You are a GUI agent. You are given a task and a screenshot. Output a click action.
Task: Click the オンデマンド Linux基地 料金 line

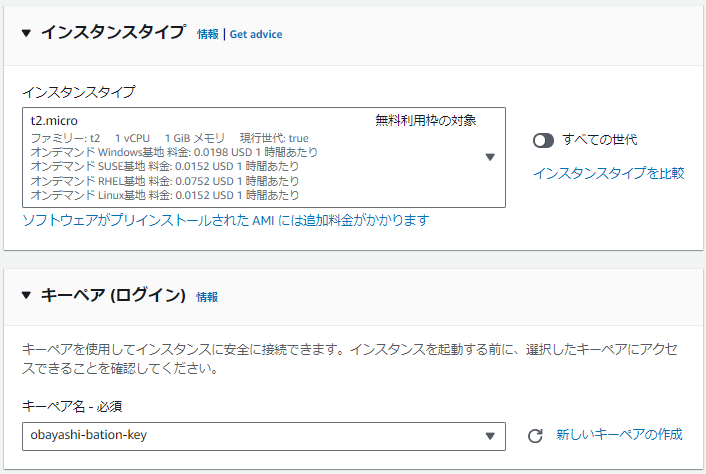pos(165,195)
